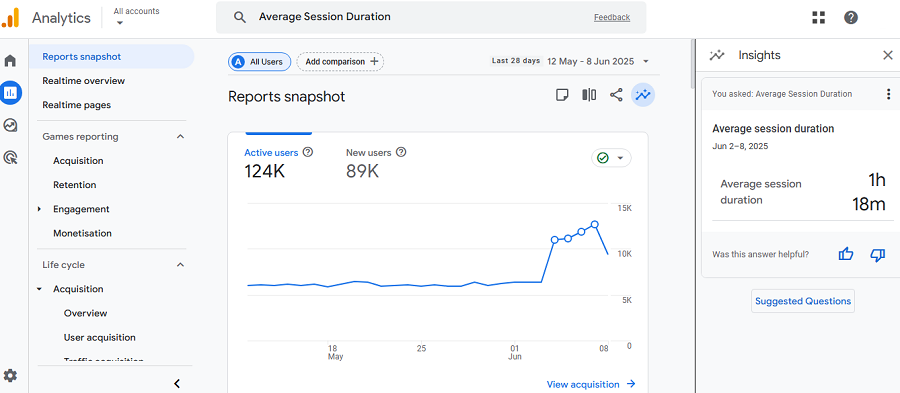This screenshot has width=900, height=393.
Task: Open the Home icon in left rail
Action: point(10,61)
